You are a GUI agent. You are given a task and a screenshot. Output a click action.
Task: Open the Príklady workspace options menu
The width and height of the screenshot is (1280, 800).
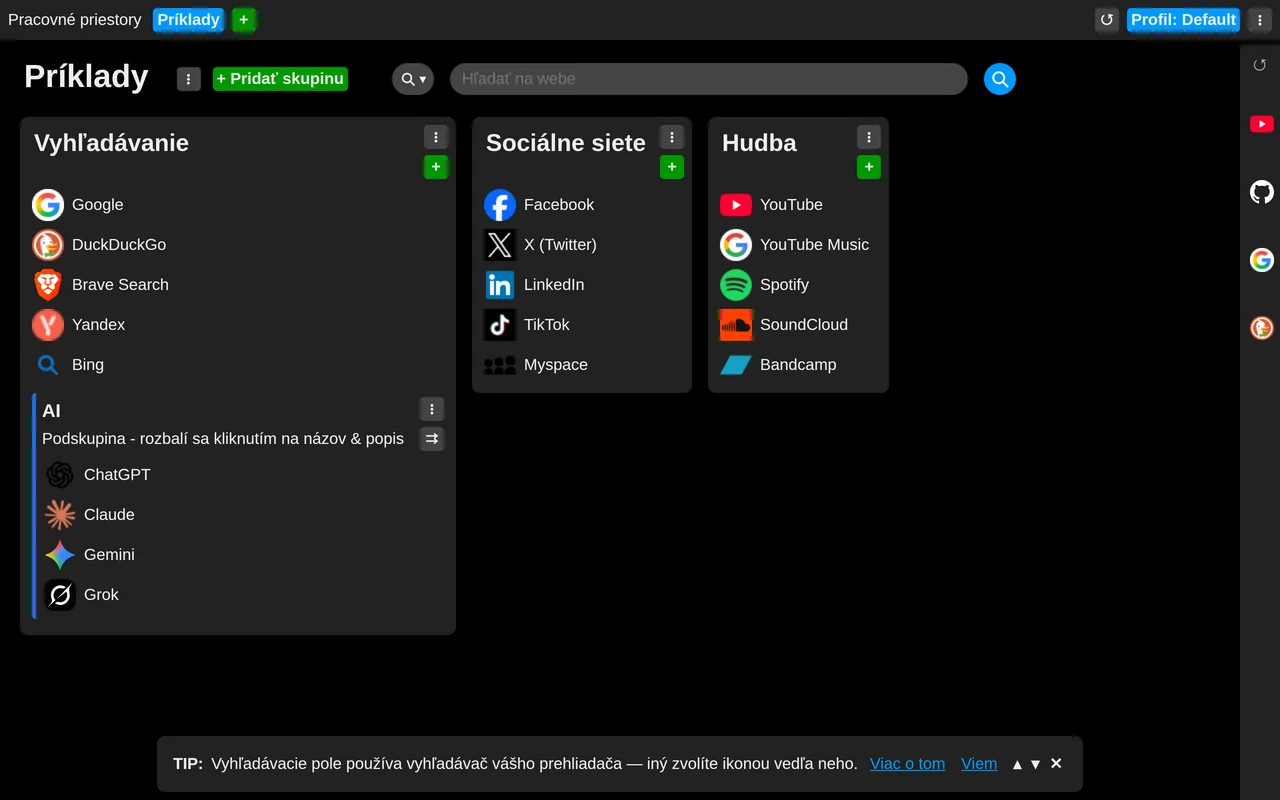tap(189, 79)
